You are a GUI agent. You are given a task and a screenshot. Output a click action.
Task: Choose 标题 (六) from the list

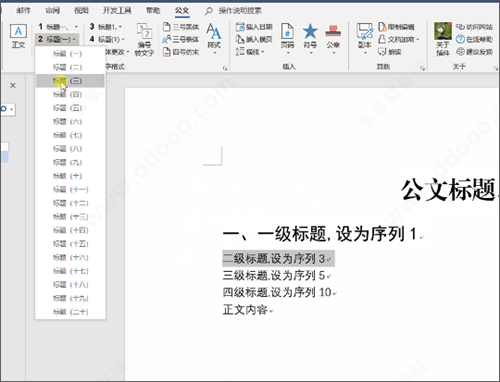[70, 122]
